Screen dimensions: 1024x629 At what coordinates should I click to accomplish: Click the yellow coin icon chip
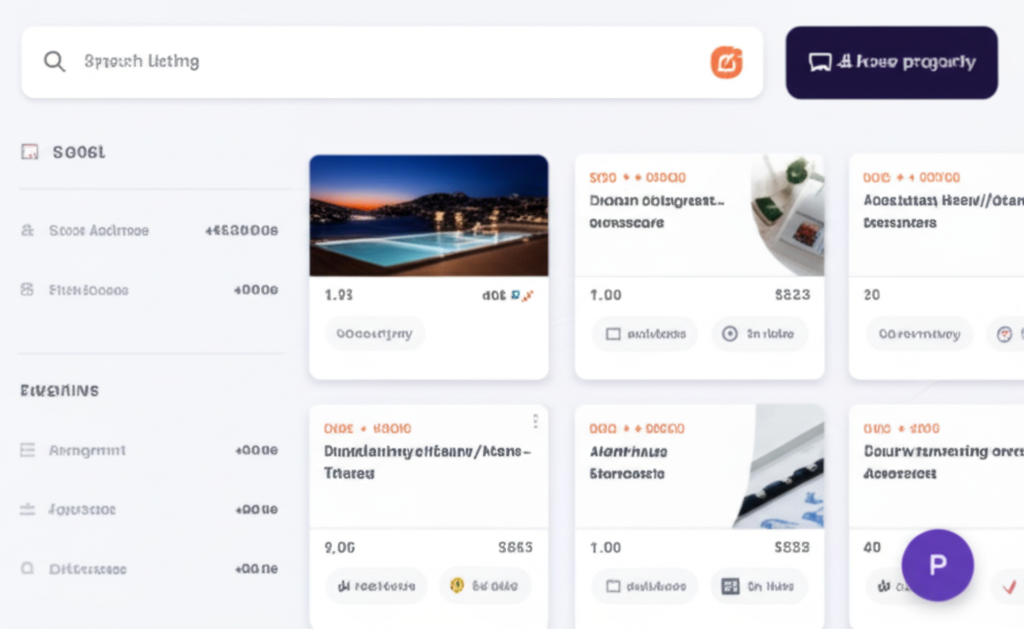click(x=484, y=585)
